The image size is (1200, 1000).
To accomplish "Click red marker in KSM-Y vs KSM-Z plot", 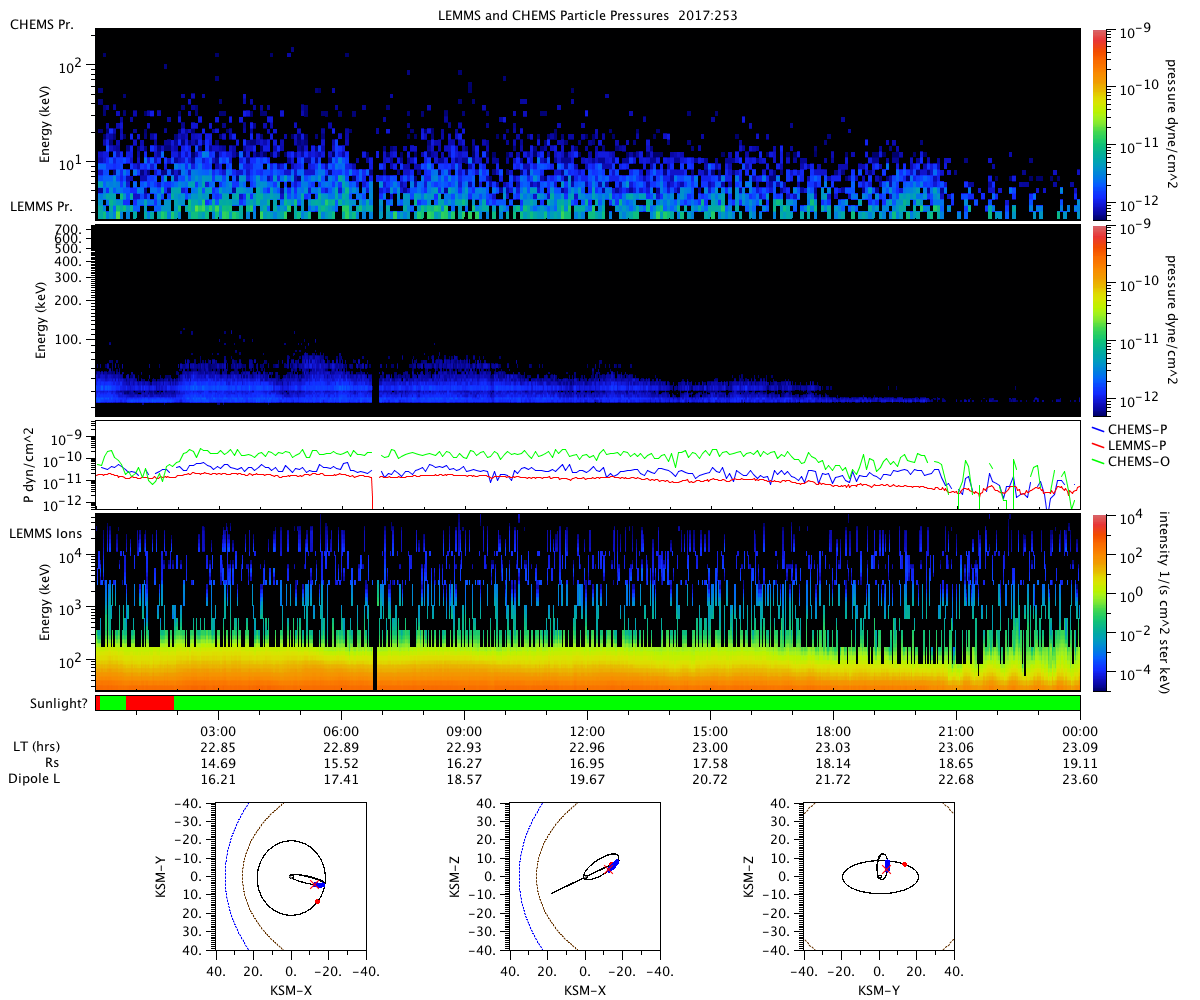I will 905,864.
